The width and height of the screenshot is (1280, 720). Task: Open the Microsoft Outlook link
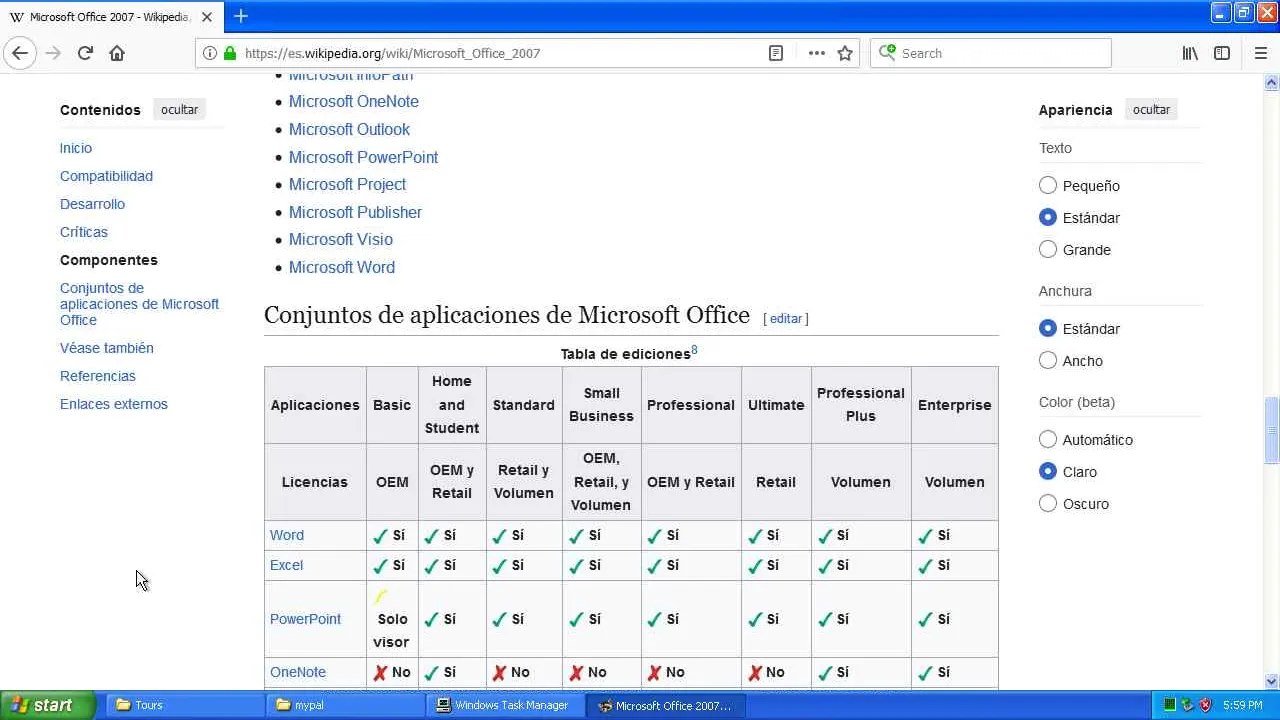(x=349, y=129)
